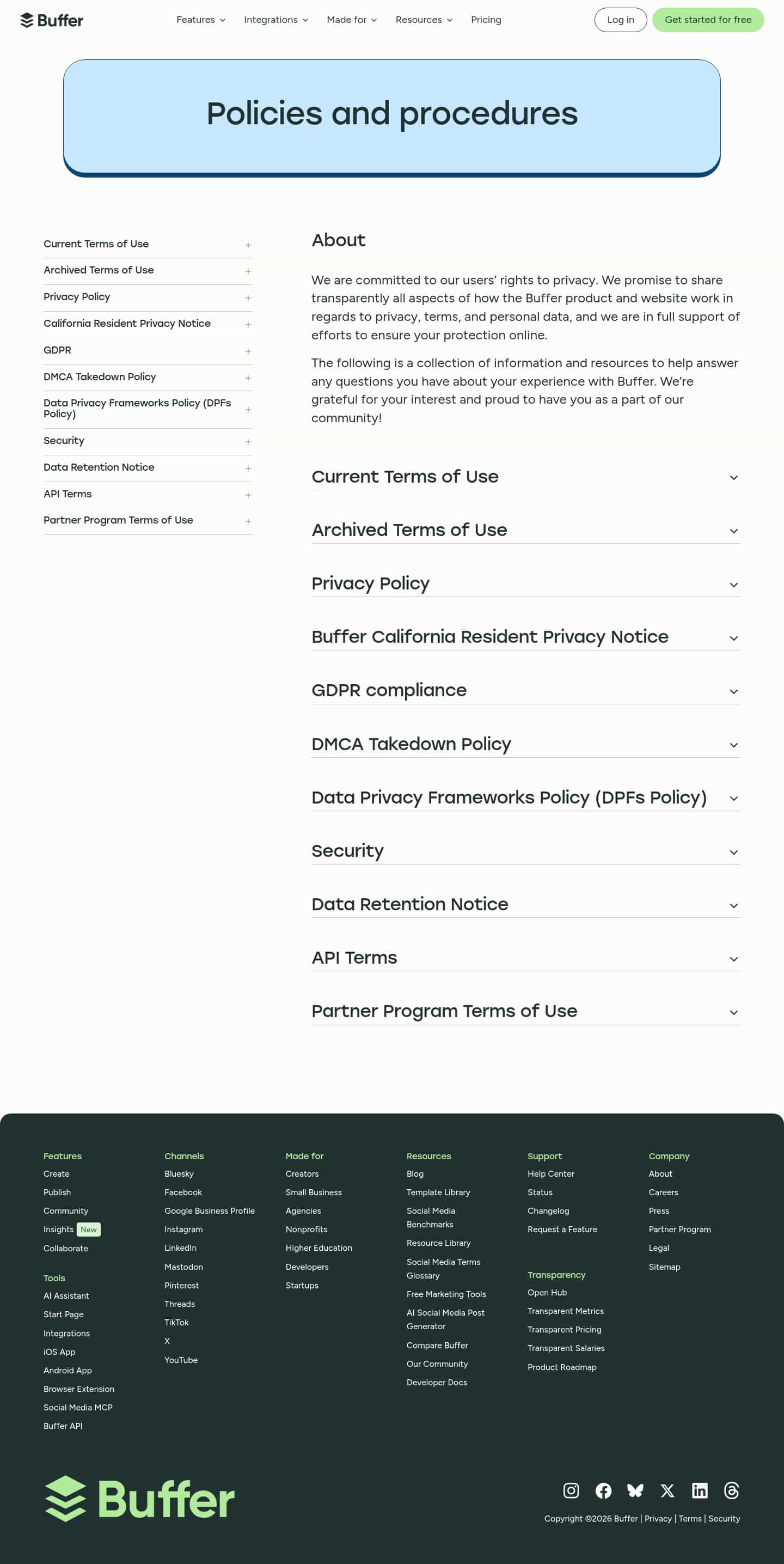Viewport: 784px width, 1564px height.
Task: Open Changelog footer link
Action: pyautogui.click(x=548, y=1210)
